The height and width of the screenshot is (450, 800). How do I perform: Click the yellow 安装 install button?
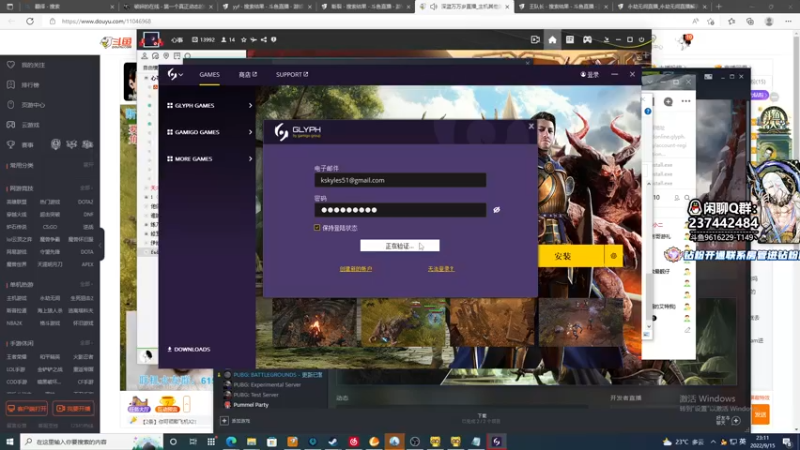click(570, 256)
